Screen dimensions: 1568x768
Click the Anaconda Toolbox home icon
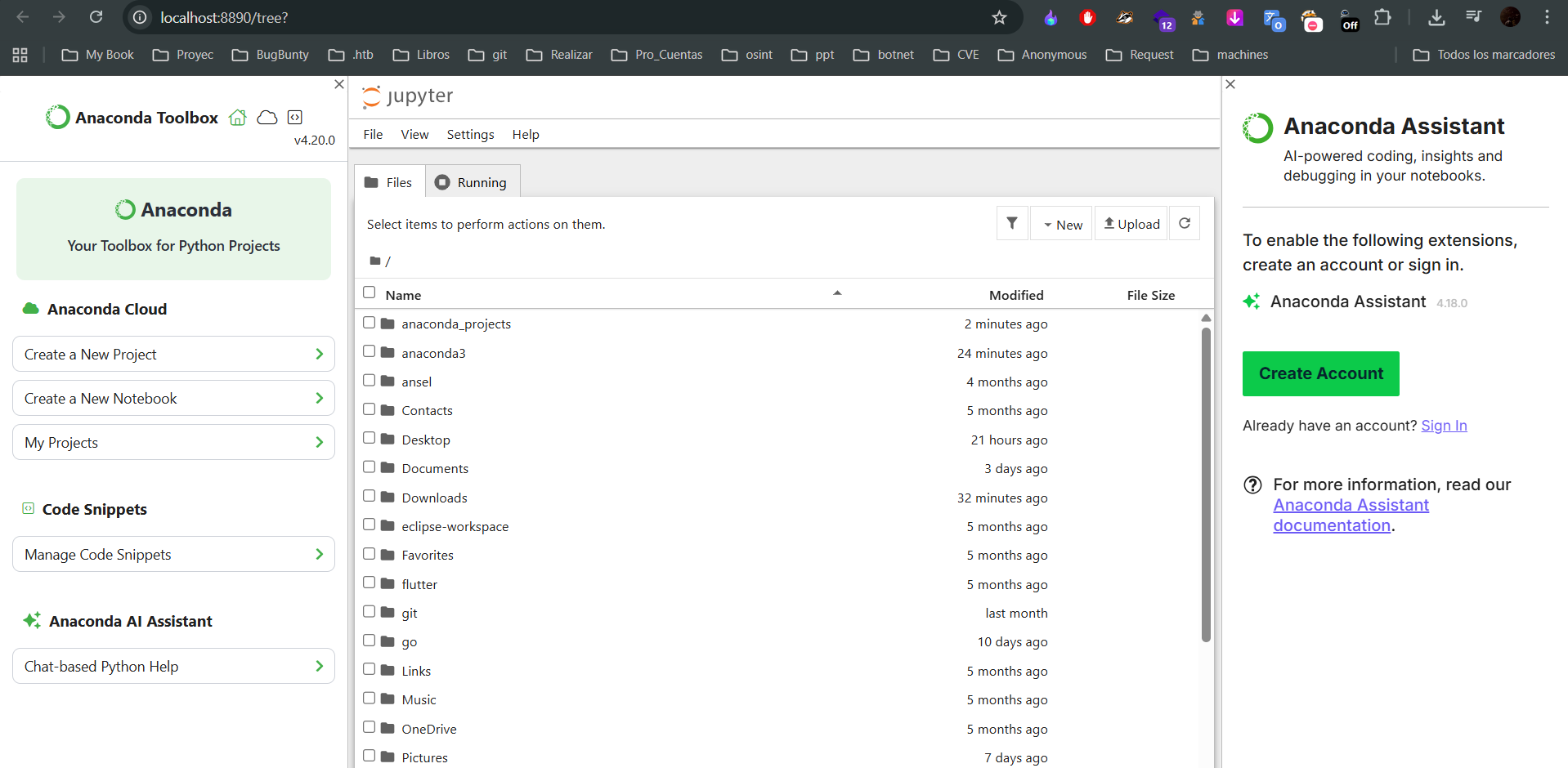[238, 118]
